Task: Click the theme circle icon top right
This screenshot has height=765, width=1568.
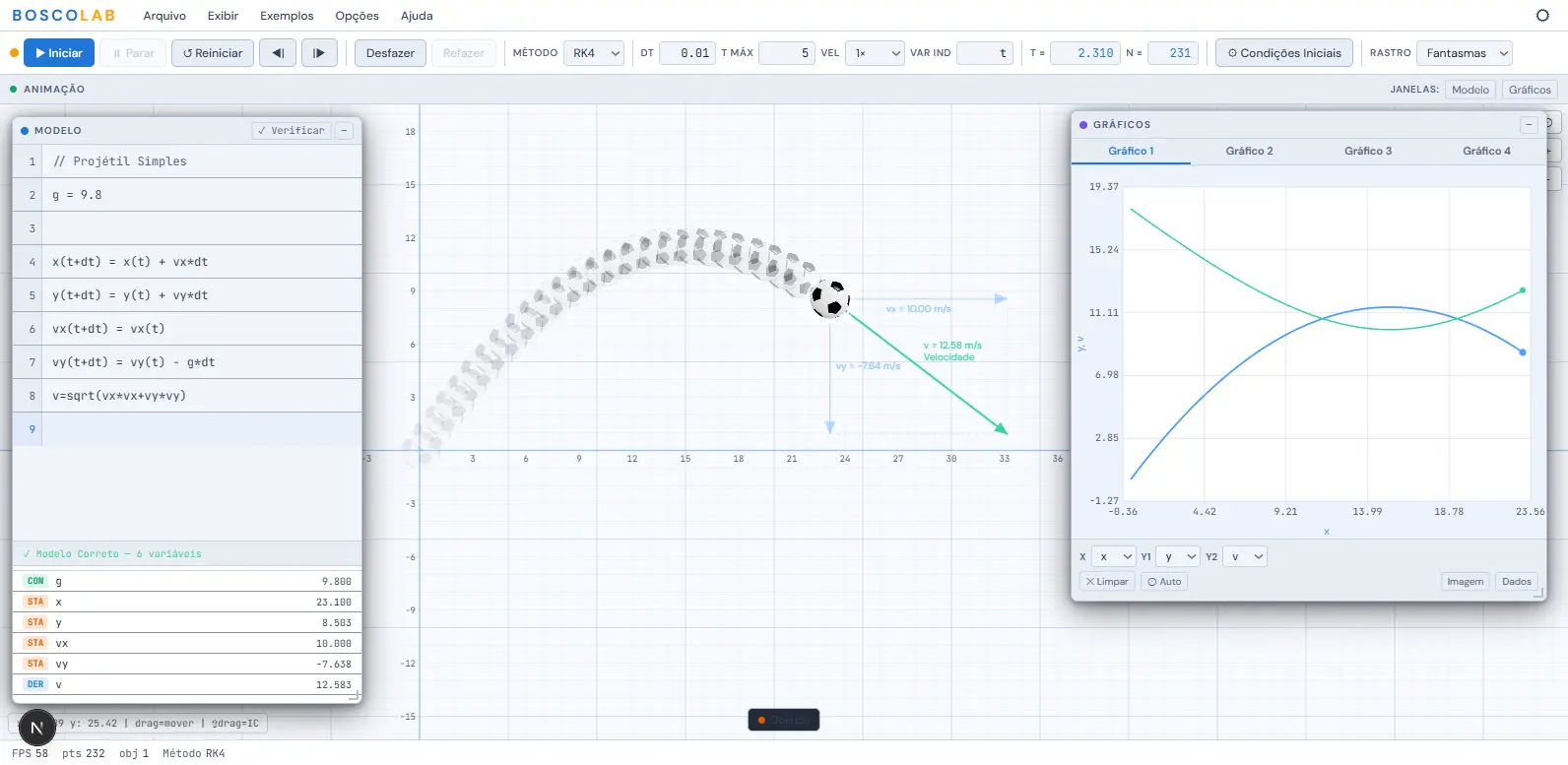Action: [x=1542, y=16]
